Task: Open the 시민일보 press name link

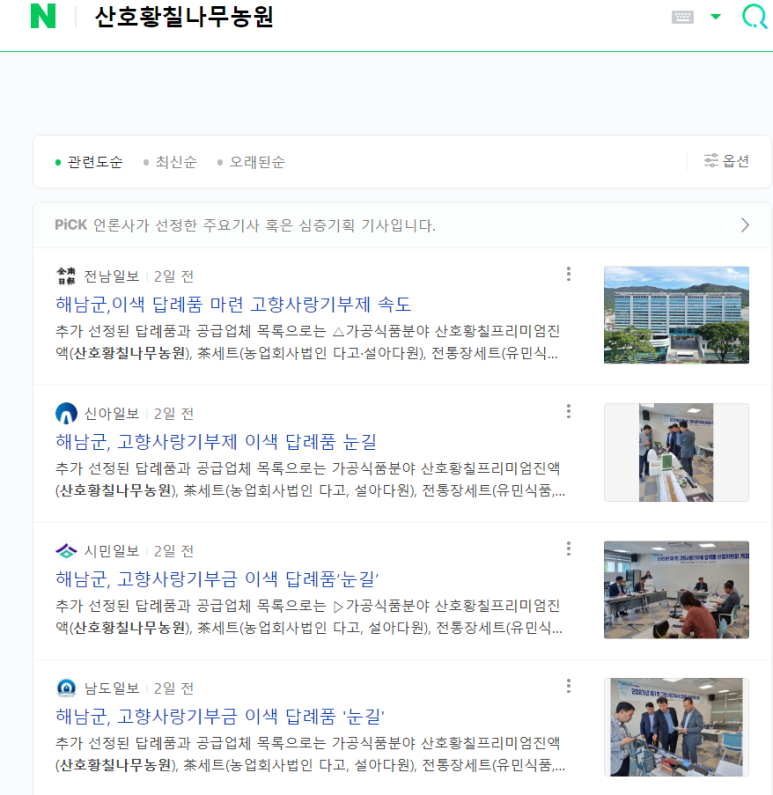Action: pos(112,551)
